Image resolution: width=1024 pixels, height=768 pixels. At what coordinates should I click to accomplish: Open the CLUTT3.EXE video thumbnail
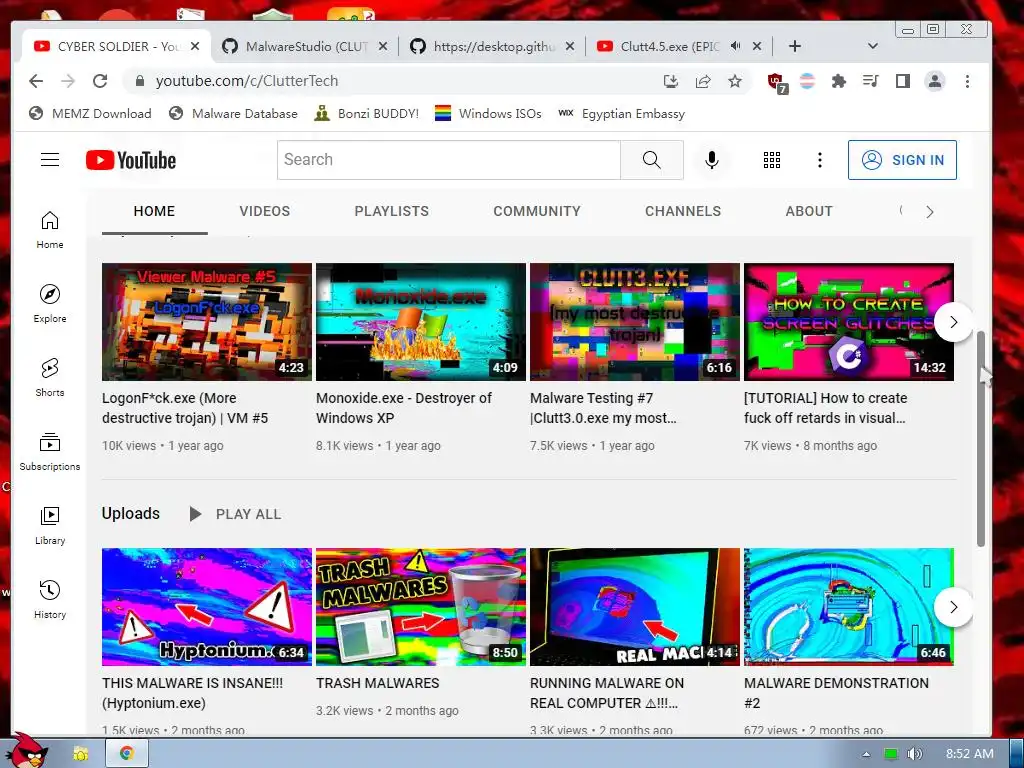pos(635,322)
